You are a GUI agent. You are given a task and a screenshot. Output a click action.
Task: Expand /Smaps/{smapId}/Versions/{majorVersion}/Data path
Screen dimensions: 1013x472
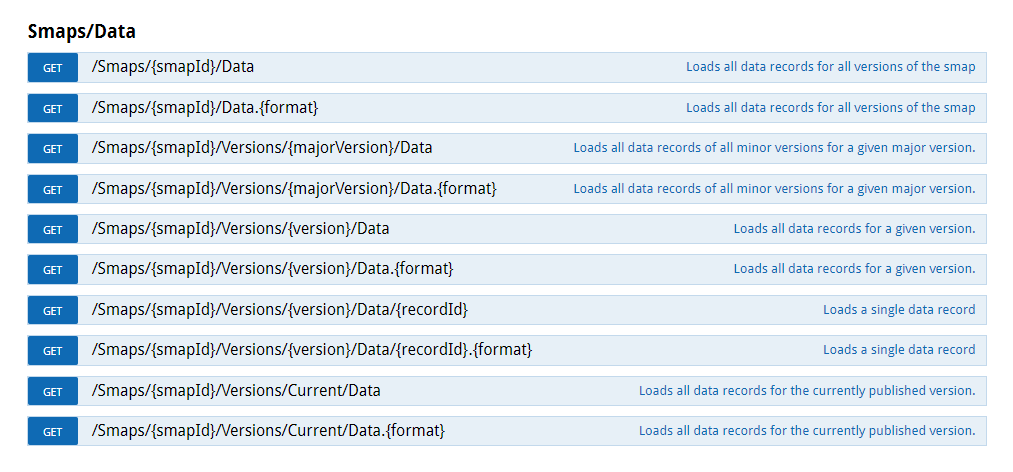[262, 148]
